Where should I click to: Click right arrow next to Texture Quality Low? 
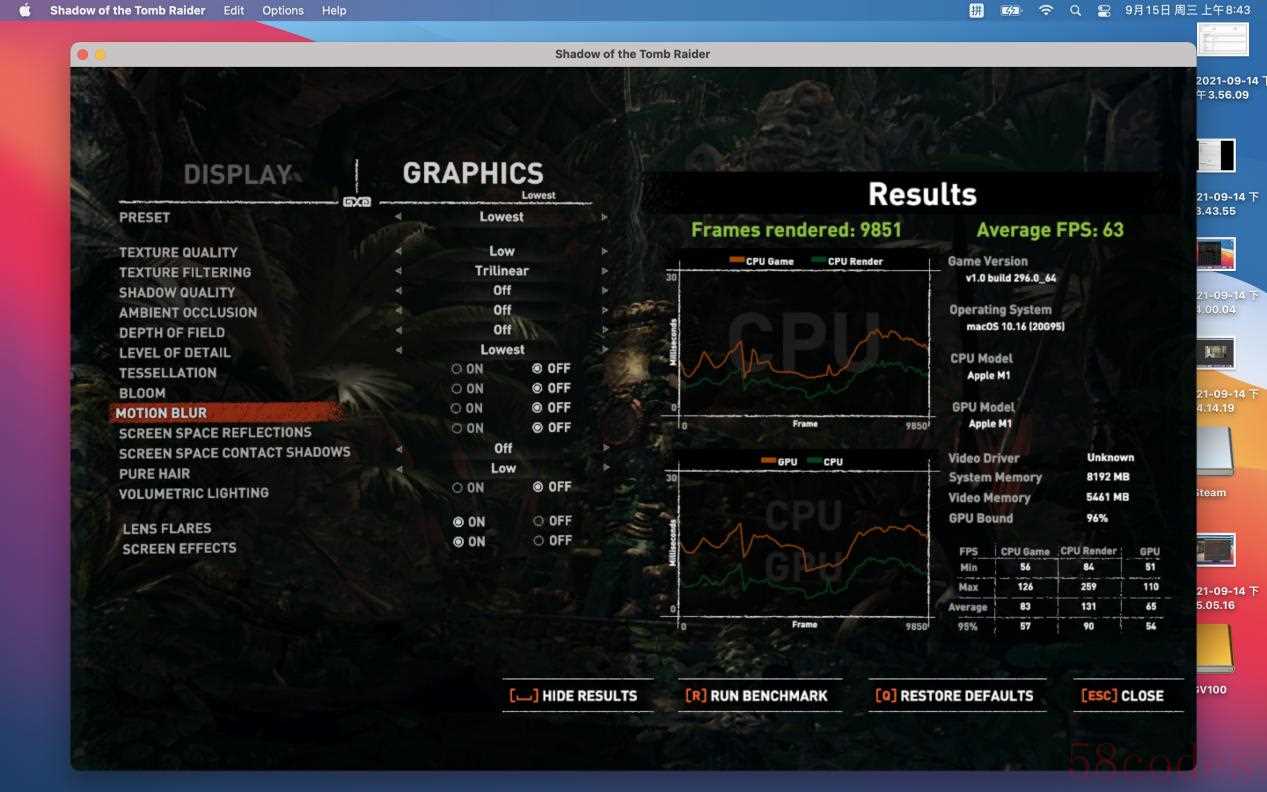click(x=605, y=252)
